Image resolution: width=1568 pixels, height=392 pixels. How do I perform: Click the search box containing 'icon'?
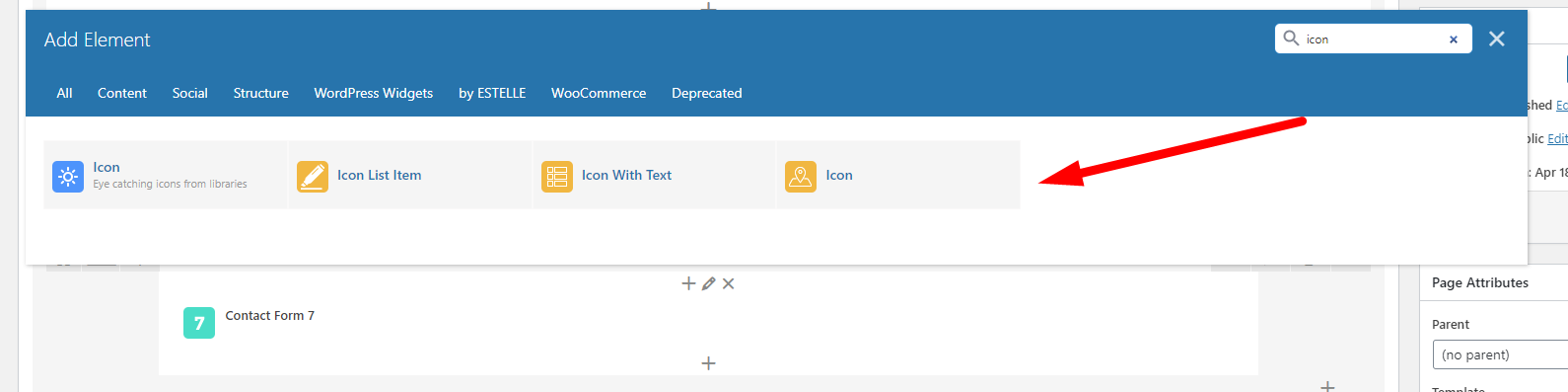click(1373, 39)
